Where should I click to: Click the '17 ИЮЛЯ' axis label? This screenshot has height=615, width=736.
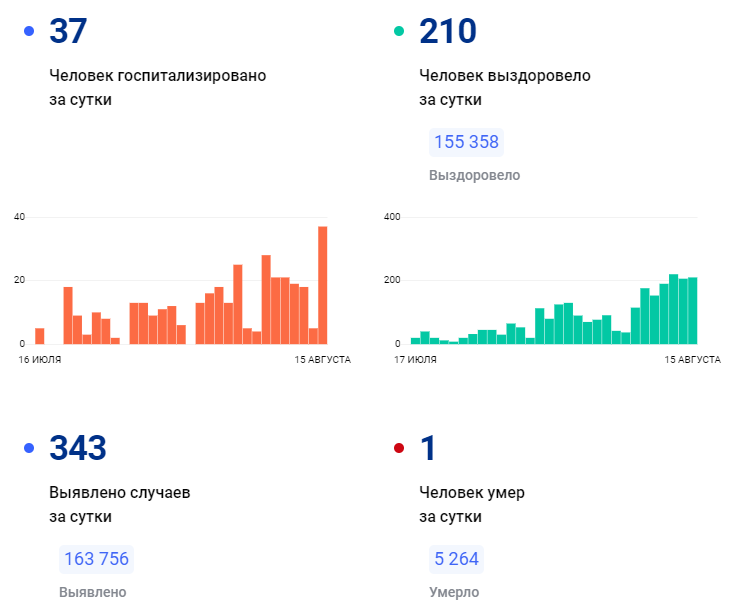[x=415, y=360]
